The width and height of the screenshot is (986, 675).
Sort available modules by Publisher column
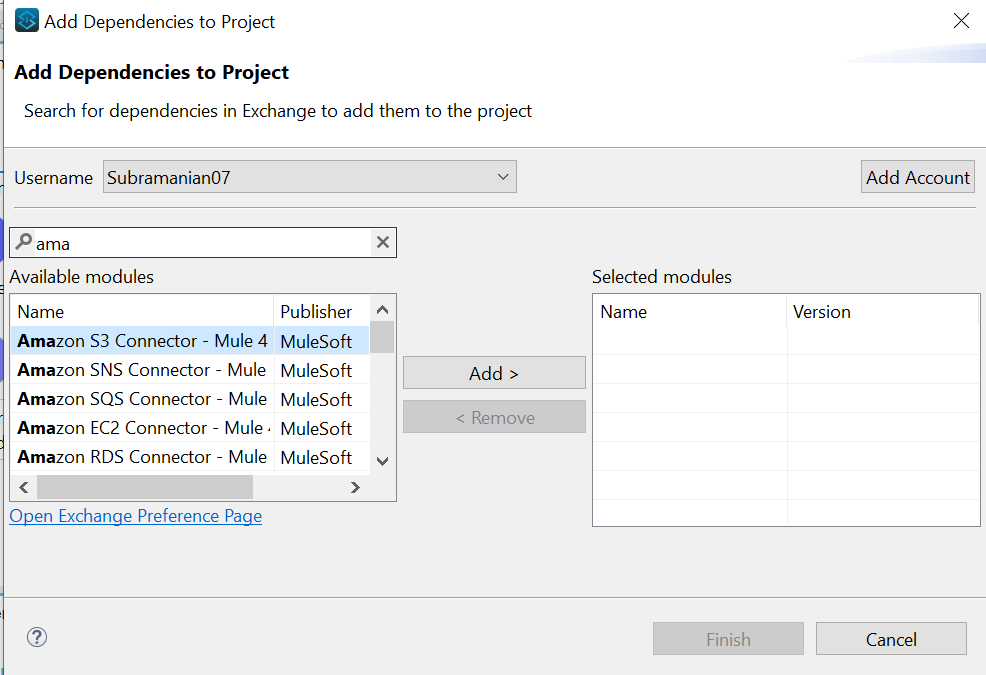pos(320,312)
